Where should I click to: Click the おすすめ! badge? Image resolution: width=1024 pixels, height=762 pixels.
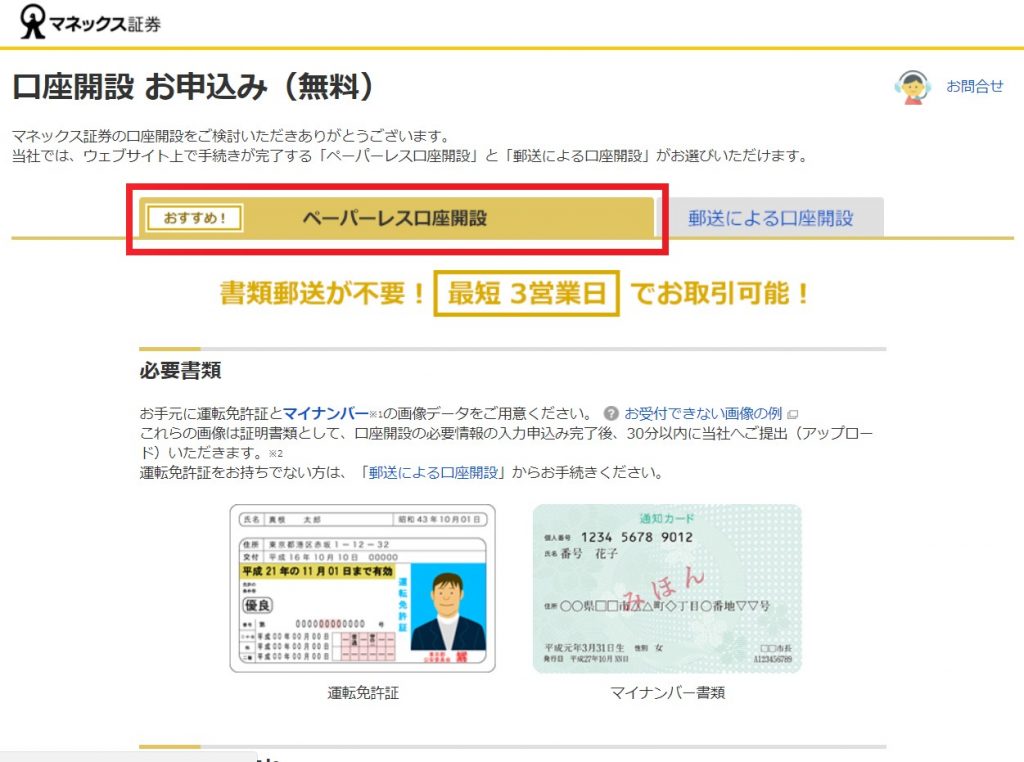point(195,218)
